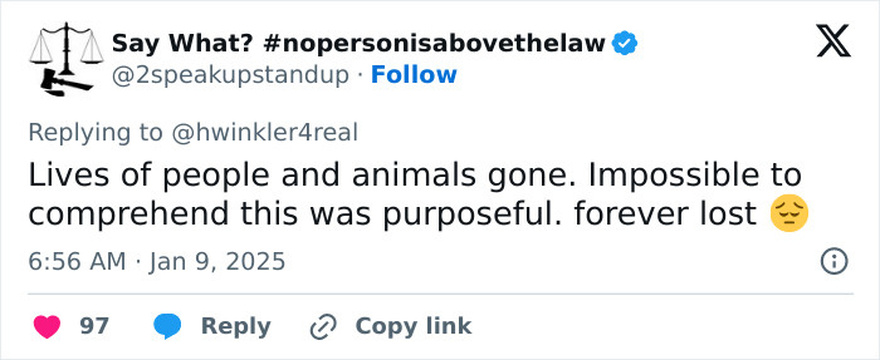This screenshot has width=880, height=360.
Task: Click the blue verified badge checkmark
Action: [624, 44]
